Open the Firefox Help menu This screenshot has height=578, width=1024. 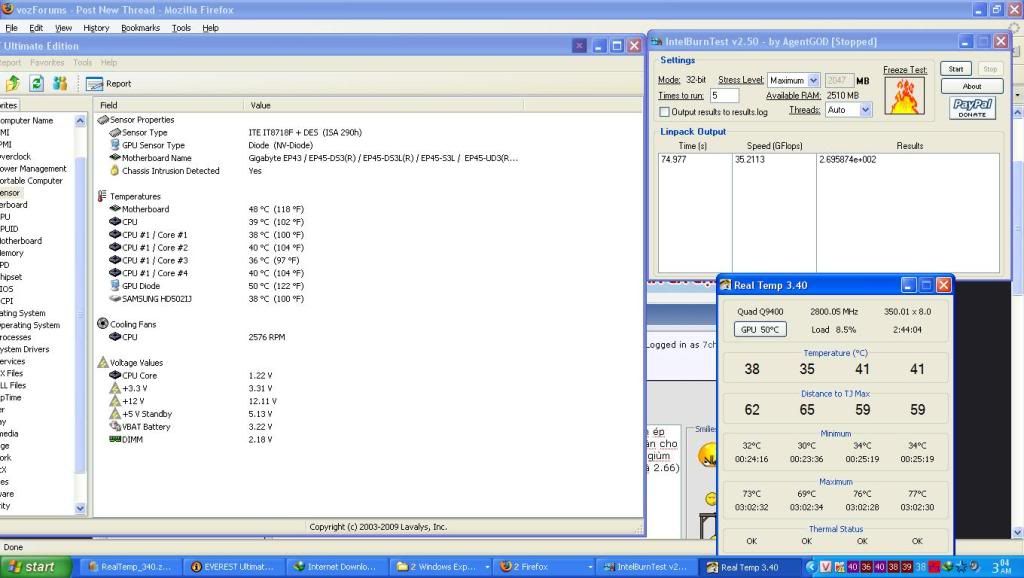point(210,28)
